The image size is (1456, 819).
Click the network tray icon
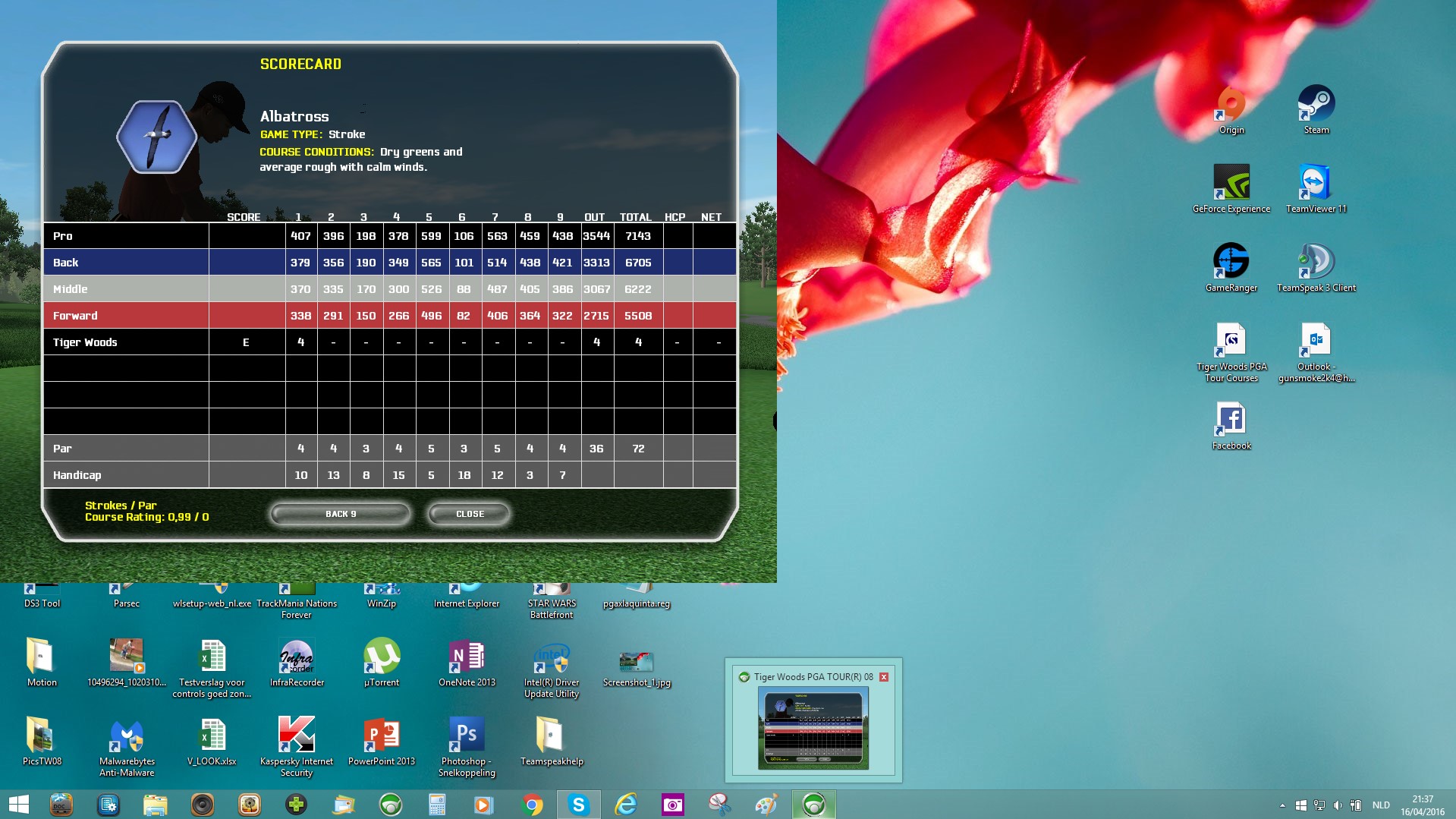coord(1319,805)
